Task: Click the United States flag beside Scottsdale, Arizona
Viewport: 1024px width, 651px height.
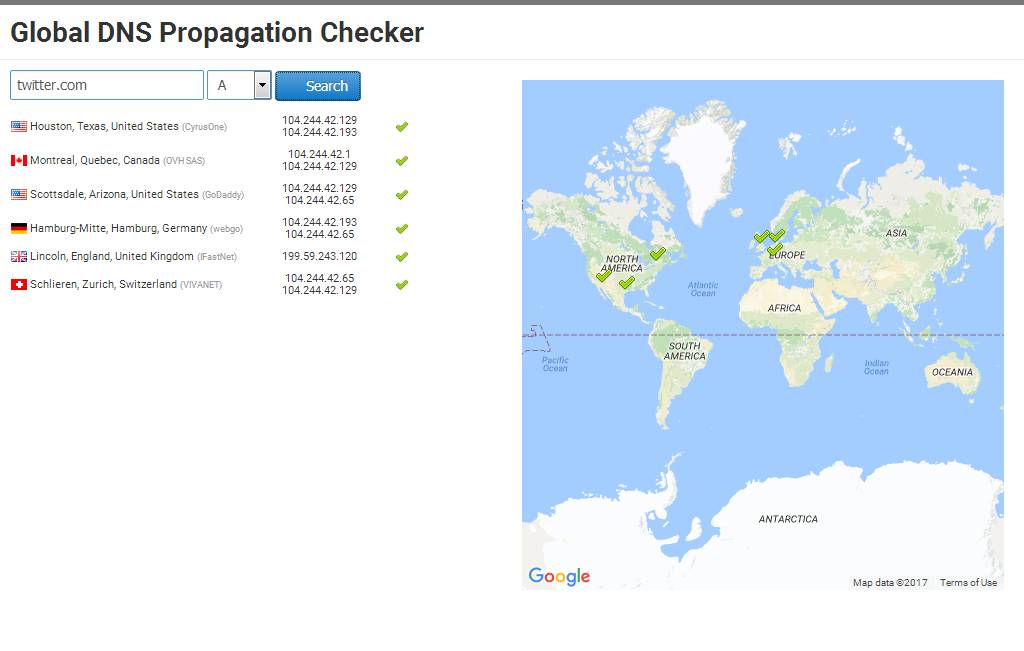Action: 19,195
